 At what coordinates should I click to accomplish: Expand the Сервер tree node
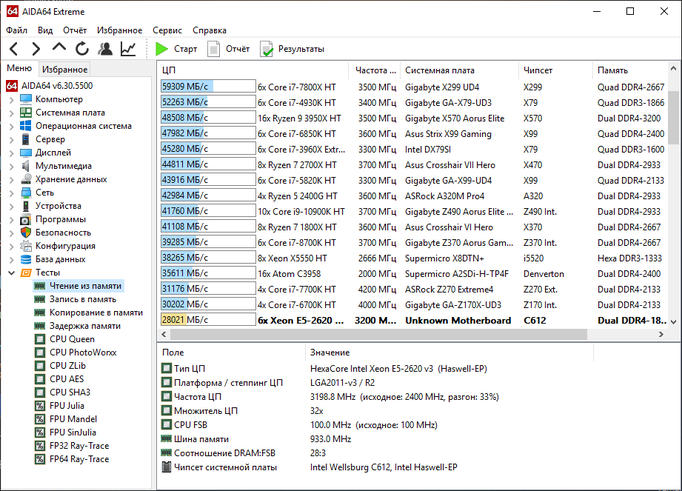[x=12, y=140]
